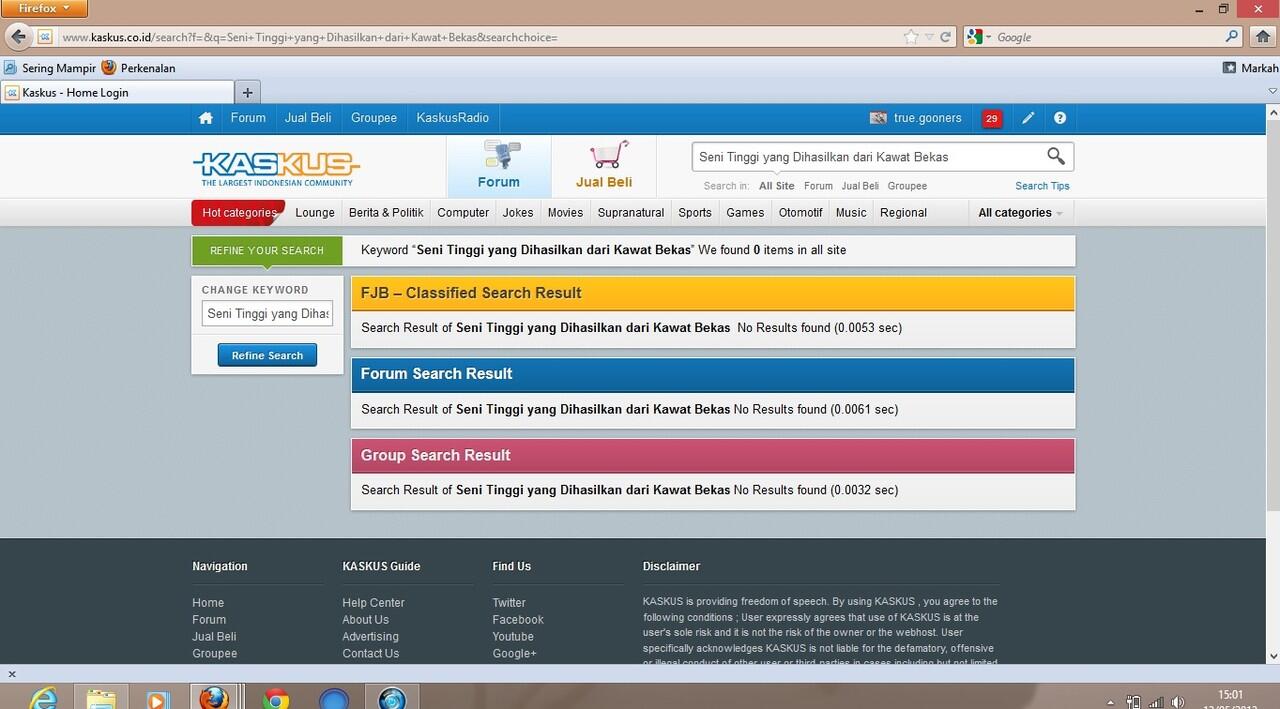
Task: Open the Music category
Action: [851, 213]
